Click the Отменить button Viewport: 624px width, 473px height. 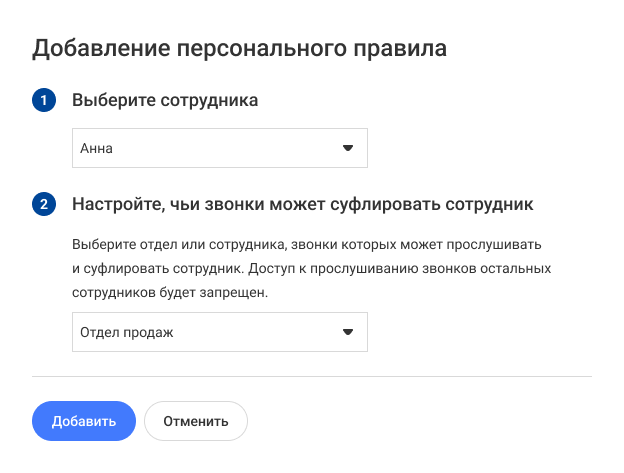pyautogui.click(x=196, y=421)
